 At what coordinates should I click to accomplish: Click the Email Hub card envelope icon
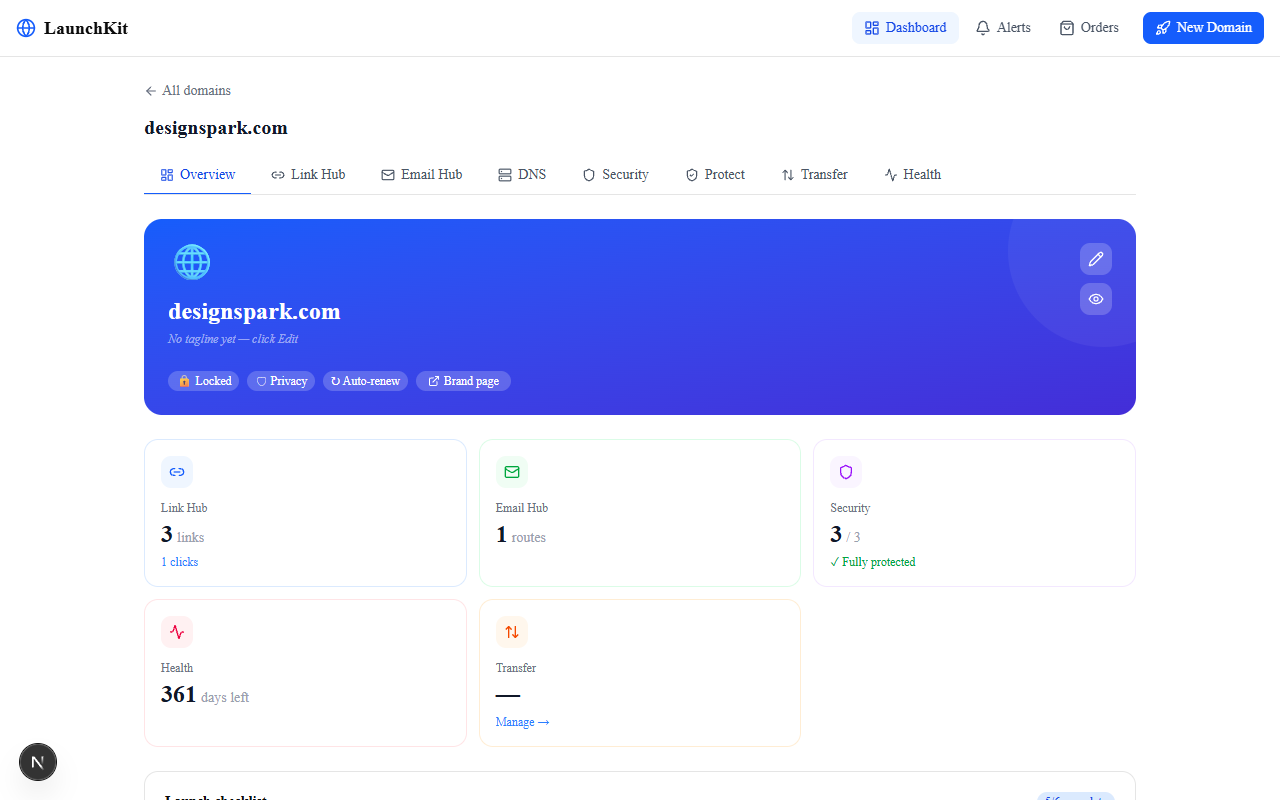pos(512,472)
